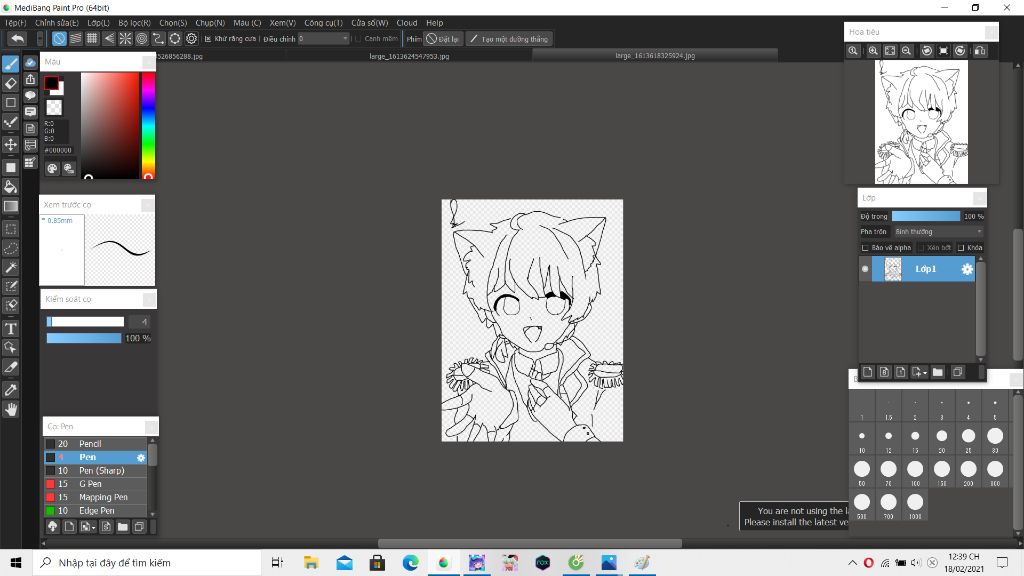The height and width of the screenshot is (576, 1024).
Task: Click Tạo một đường thẳng button
Action: tap(509, 39)
